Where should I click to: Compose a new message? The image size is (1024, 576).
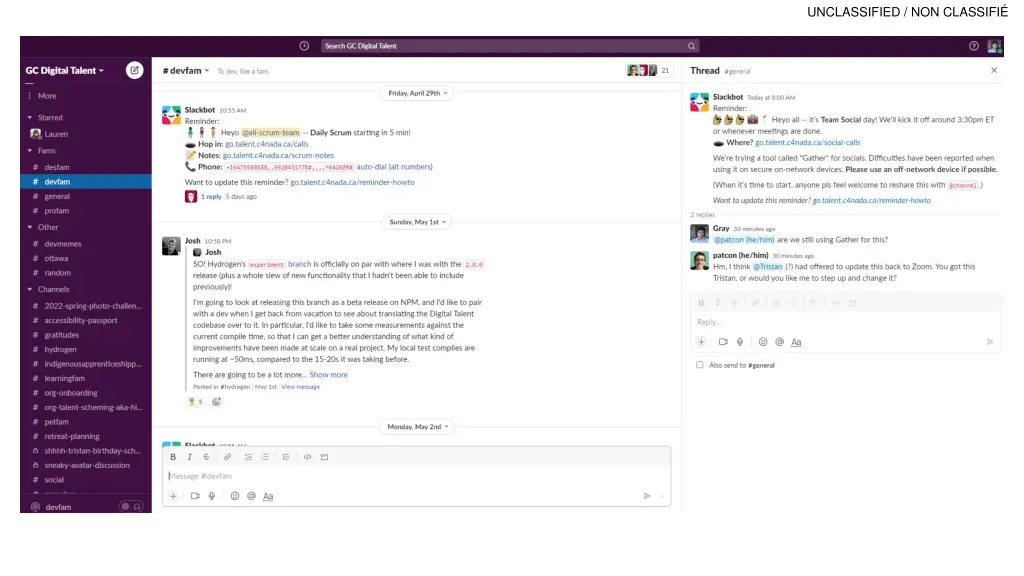point(135,70)
